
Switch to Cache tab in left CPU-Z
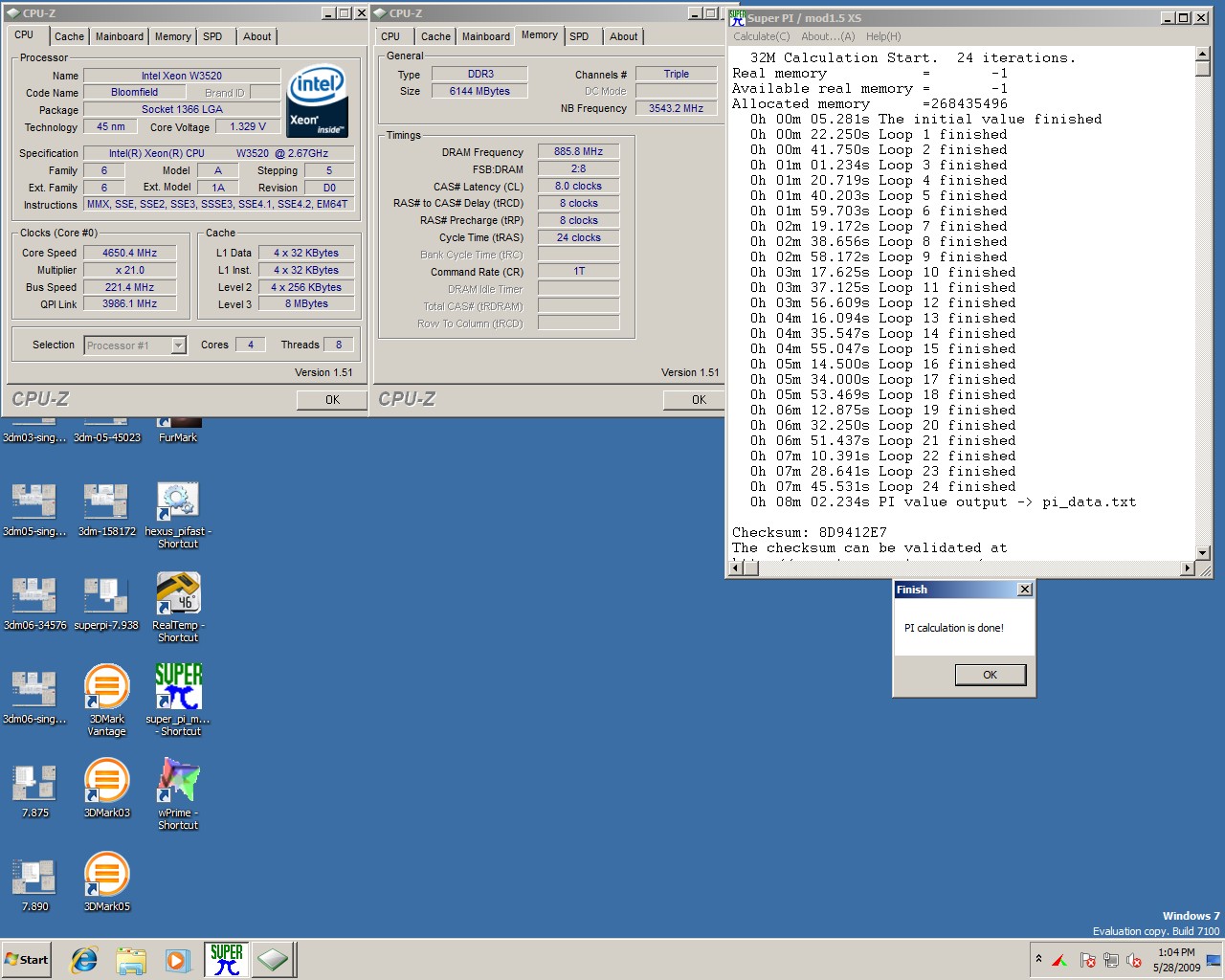[x=69, y=36]
